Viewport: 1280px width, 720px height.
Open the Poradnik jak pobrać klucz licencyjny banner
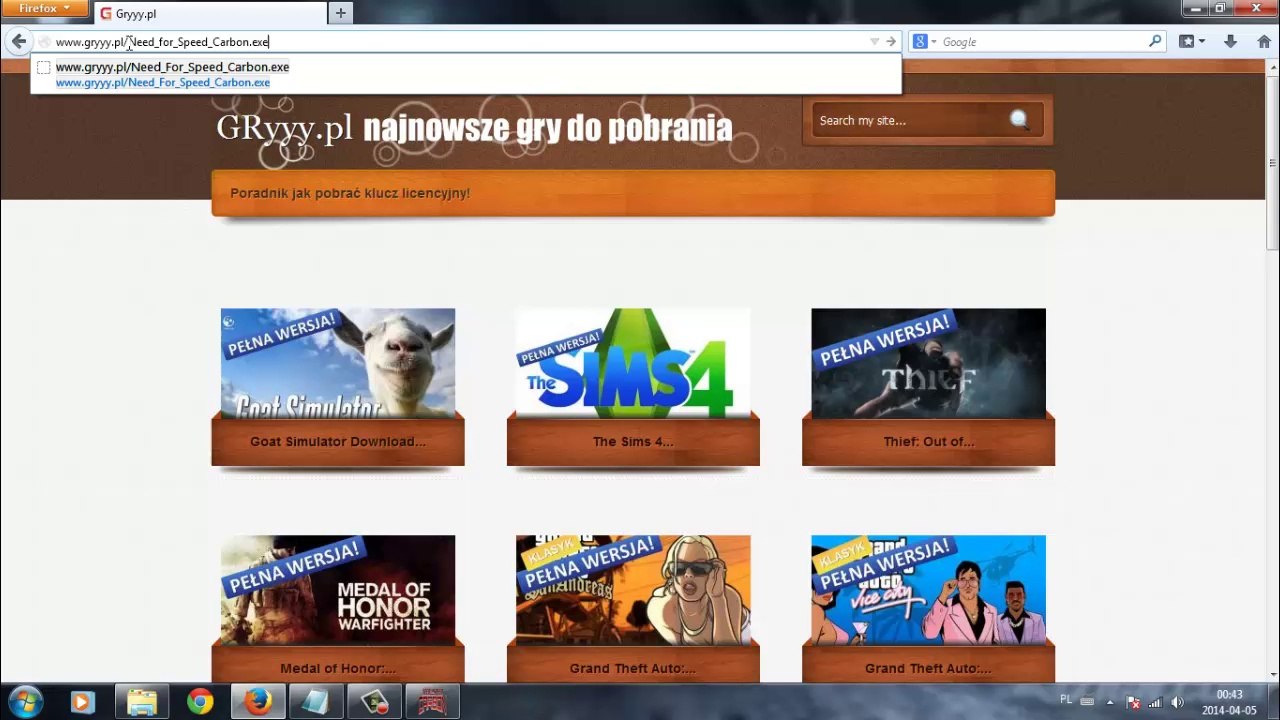[x=633, y=193]
